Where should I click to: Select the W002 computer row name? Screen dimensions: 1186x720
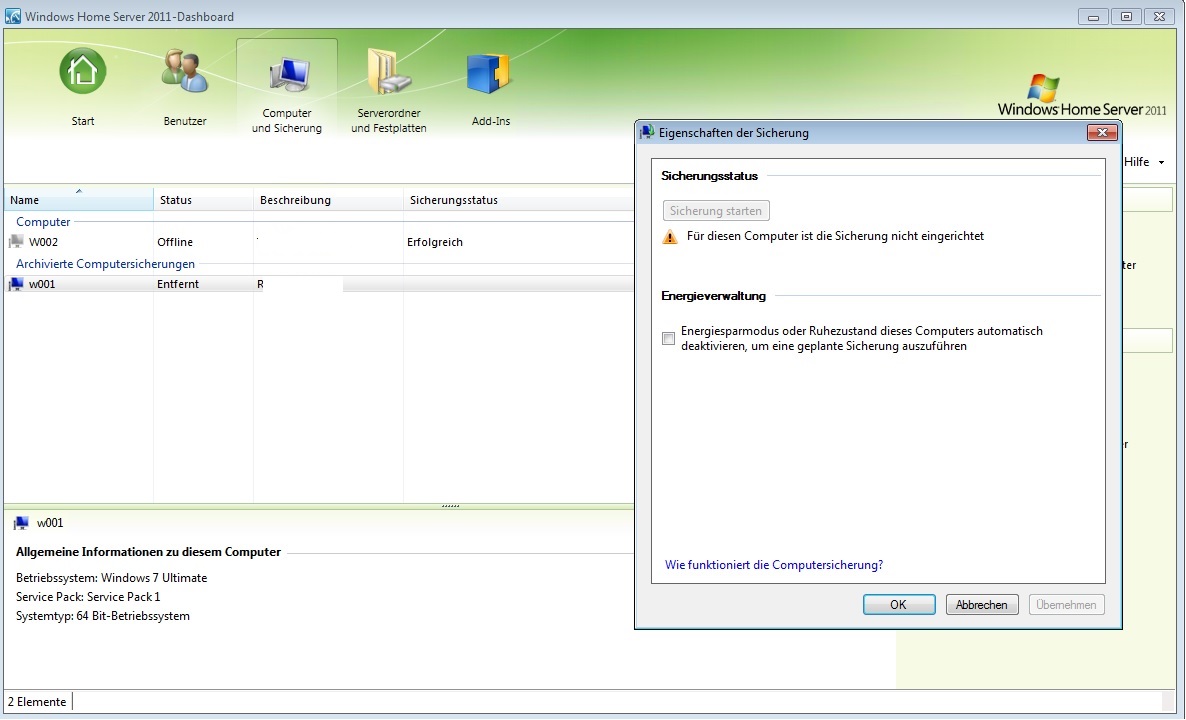coord(43,242)
